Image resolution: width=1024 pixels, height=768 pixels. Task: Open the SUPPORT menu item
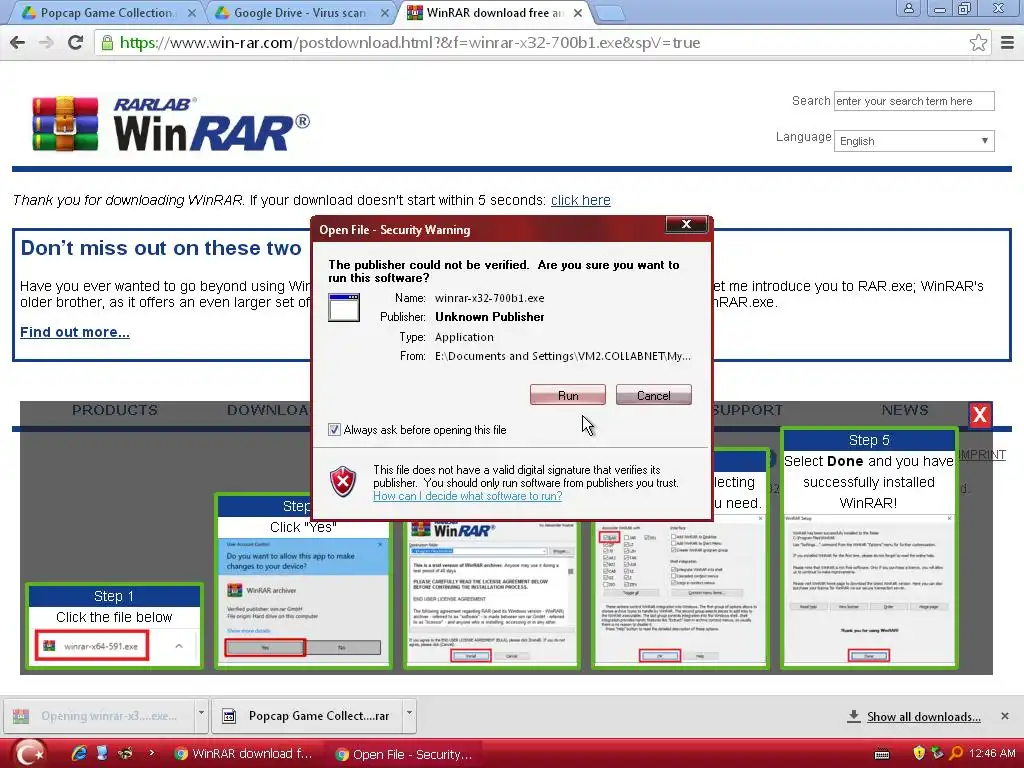coord(746,410)
